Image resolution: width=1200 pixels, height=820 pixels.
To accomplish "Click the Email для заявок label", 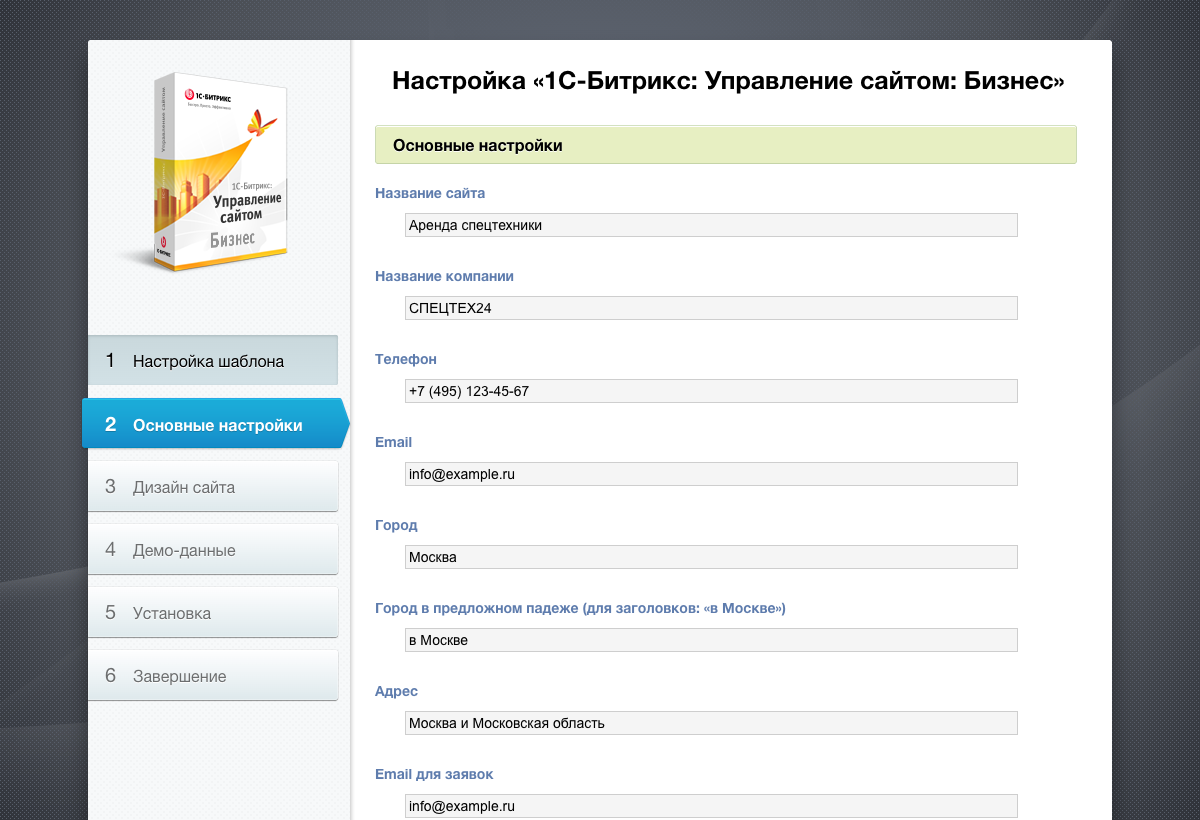I will click(x=434, y=774).
